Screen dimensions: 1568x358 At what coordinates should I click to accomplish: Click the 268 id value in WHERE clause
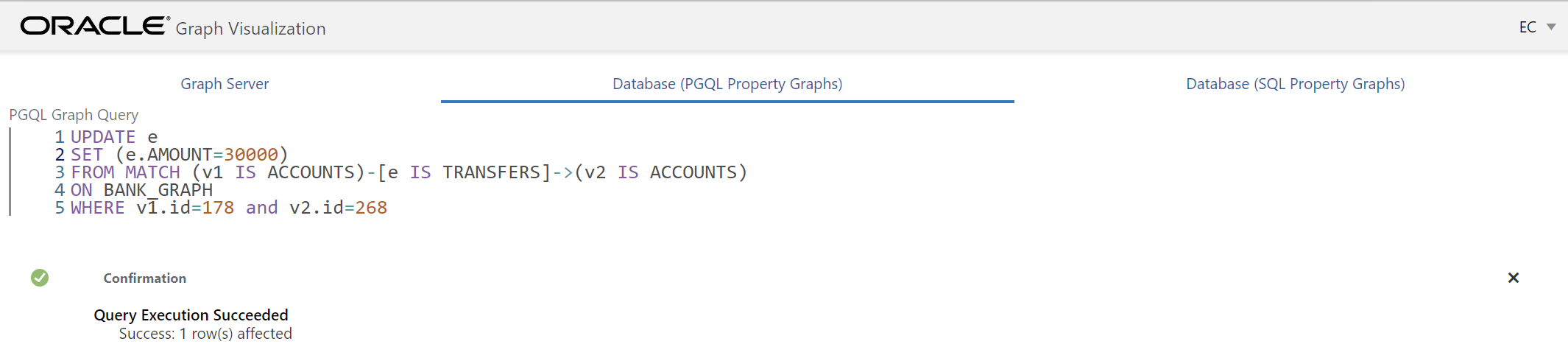point(371,208)
